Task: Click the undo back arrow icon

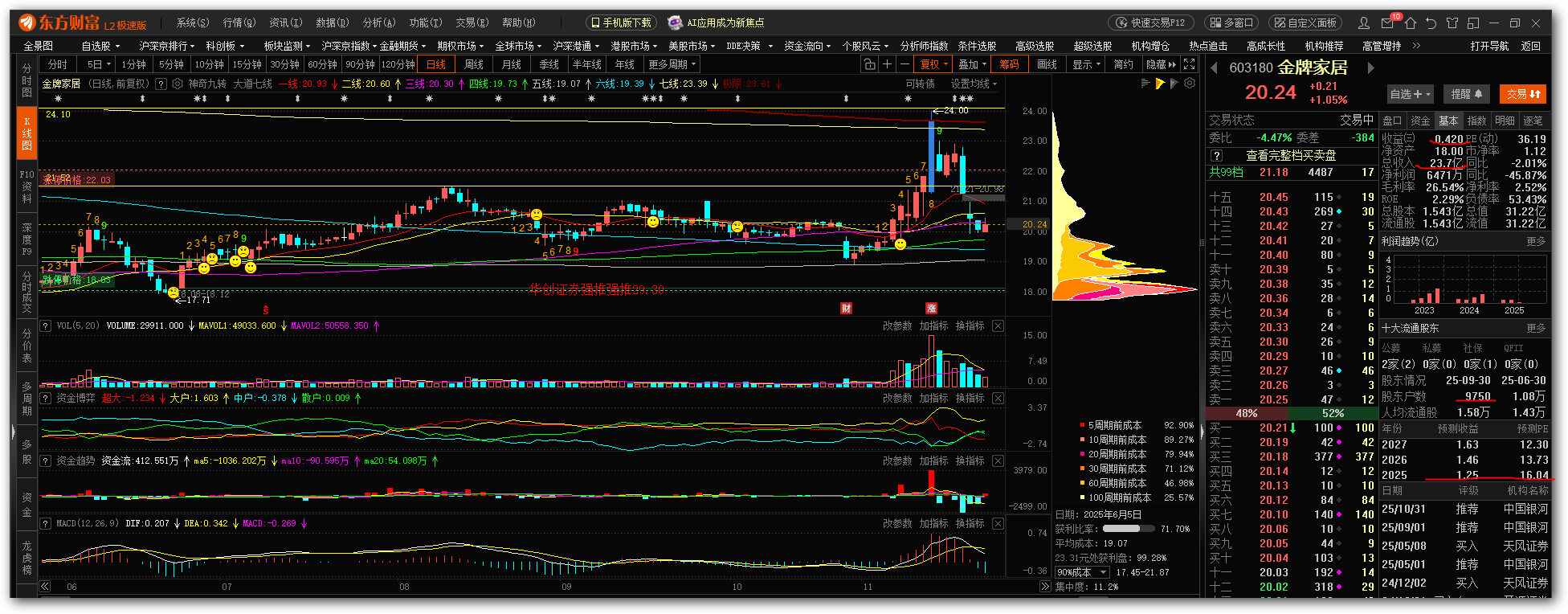Action: (1431, 23)
